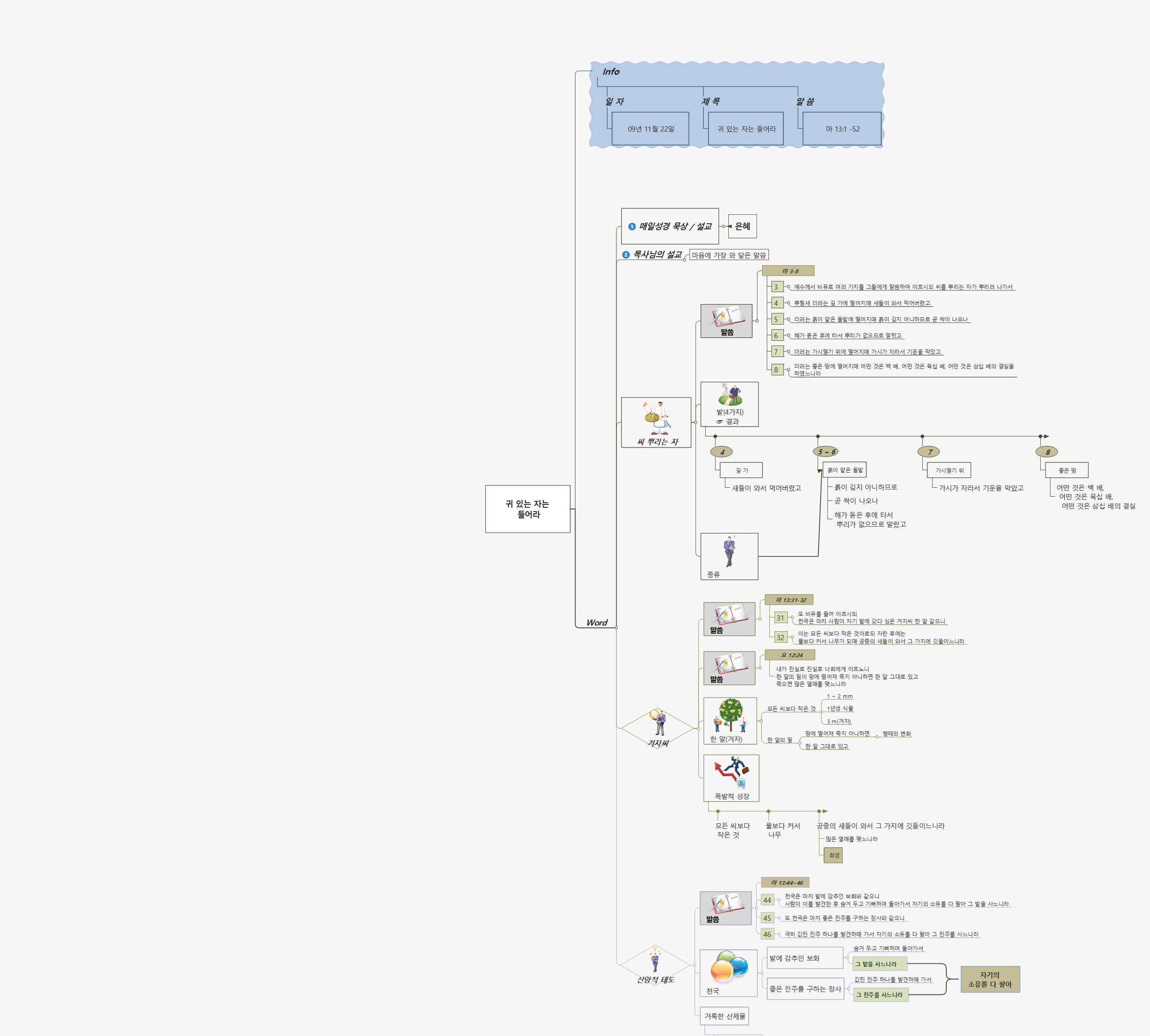
Task: Click the oval label 5 ~ 6
Action: tap(825, 451)
